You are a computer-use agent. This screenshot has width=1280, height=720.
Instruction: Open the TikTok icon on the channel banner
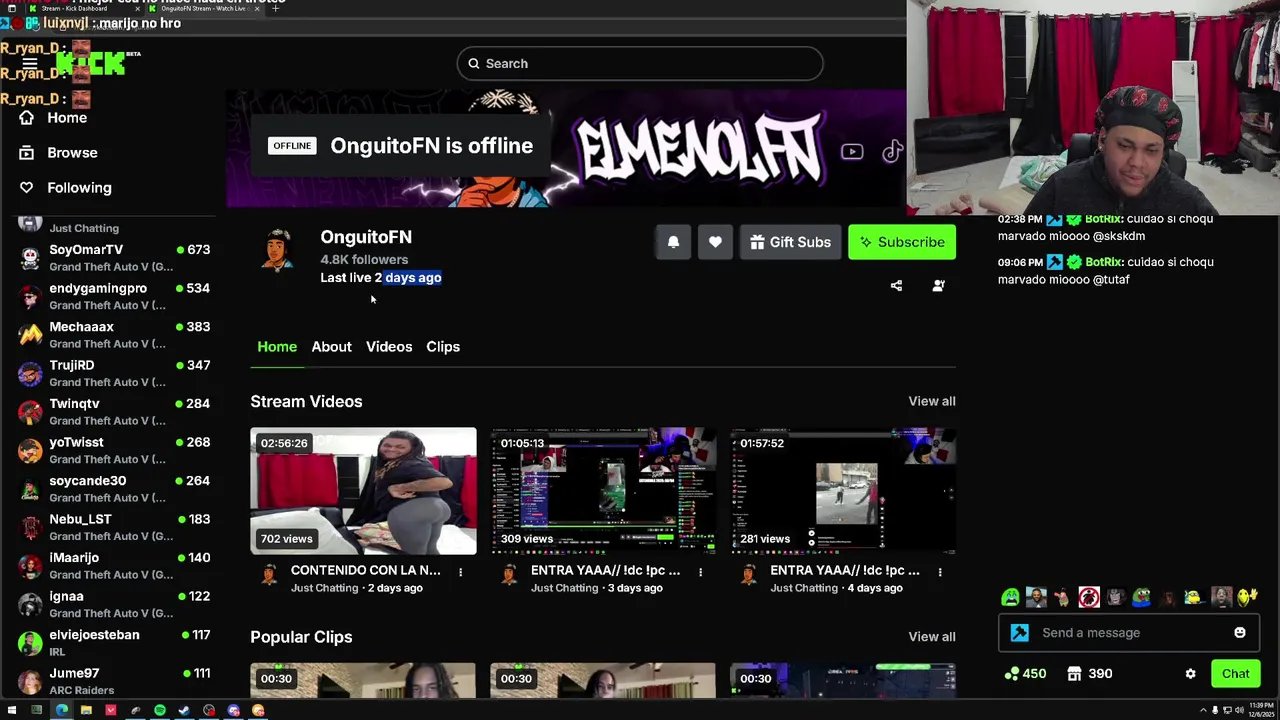[892, 152]
